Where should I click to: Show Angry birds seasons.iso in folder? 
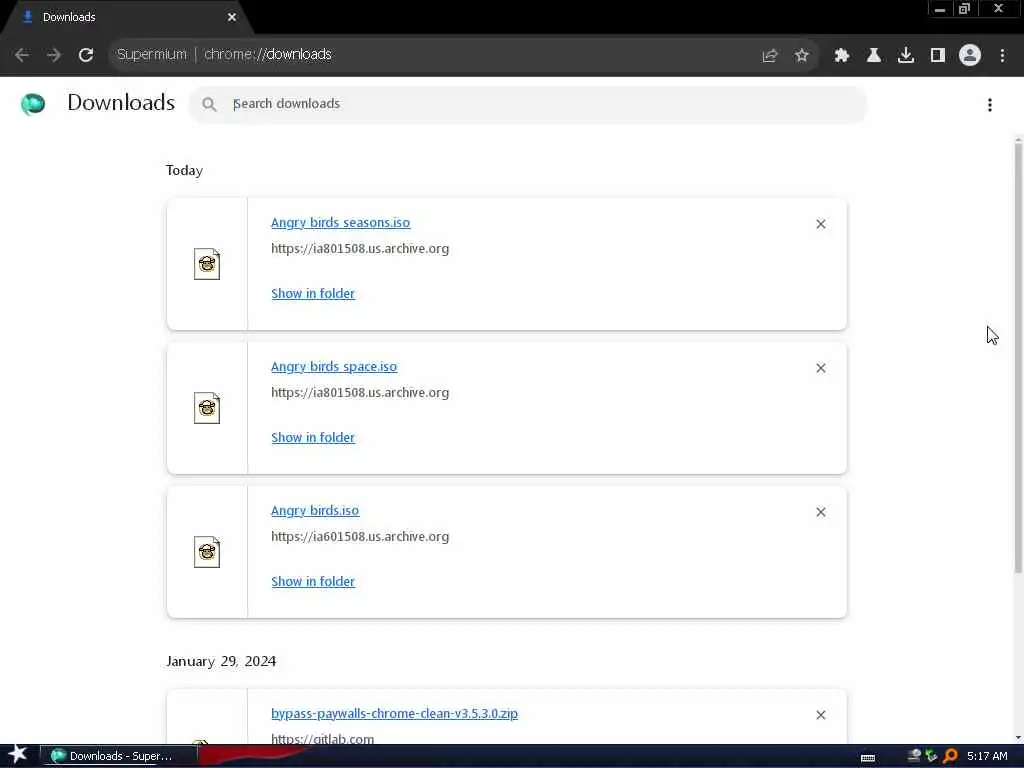tap(313, 293)
